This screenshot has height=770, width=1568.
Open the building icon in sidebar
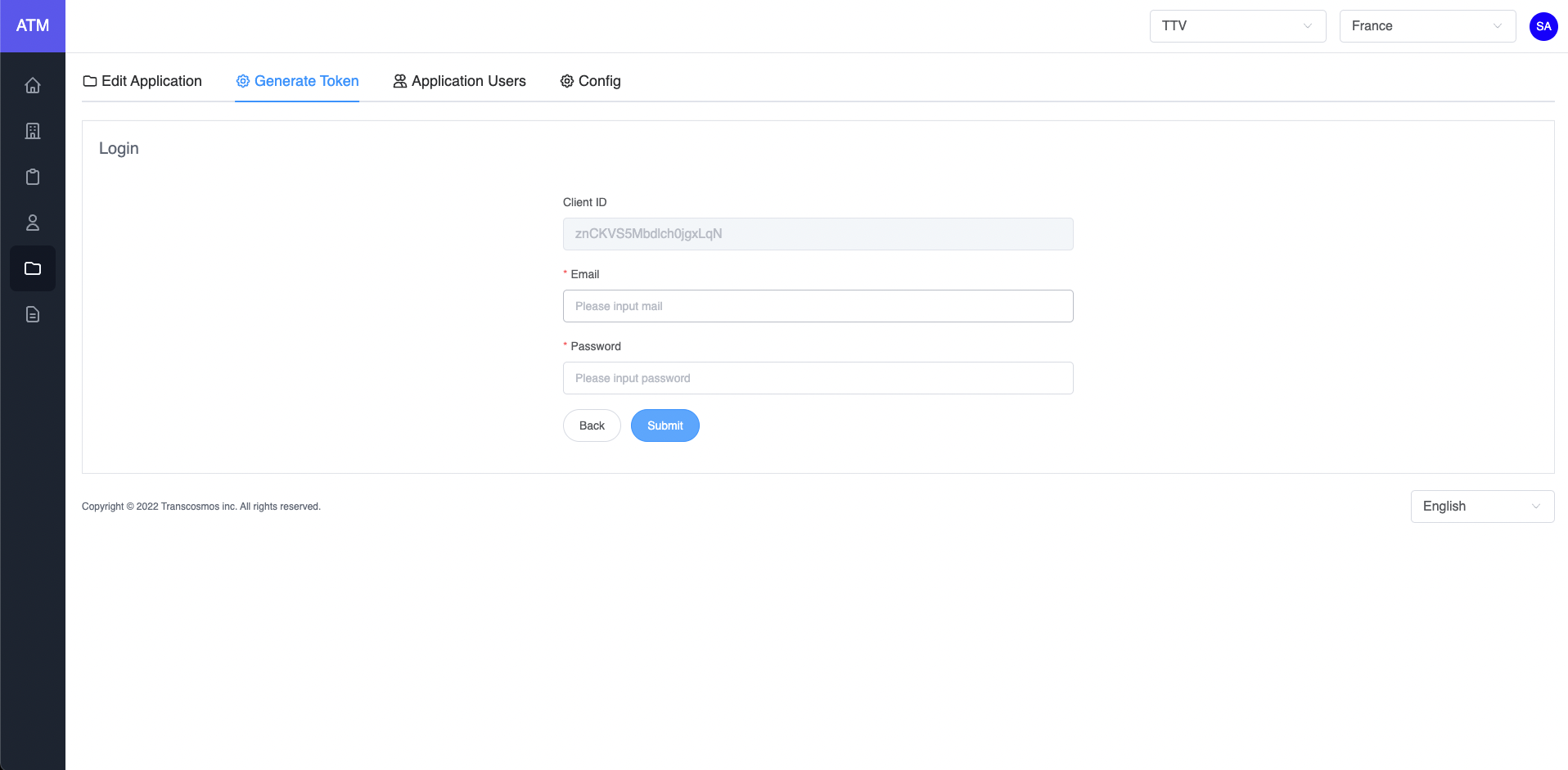pyautogui.click(x=33, y=131)
